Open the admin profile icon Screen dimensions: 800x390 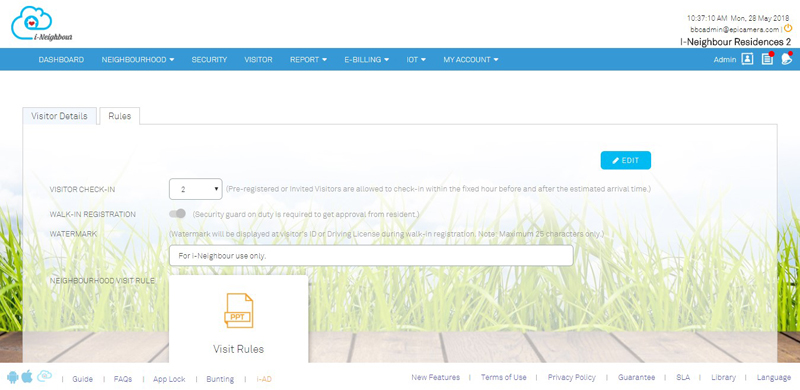coord(747,59)
